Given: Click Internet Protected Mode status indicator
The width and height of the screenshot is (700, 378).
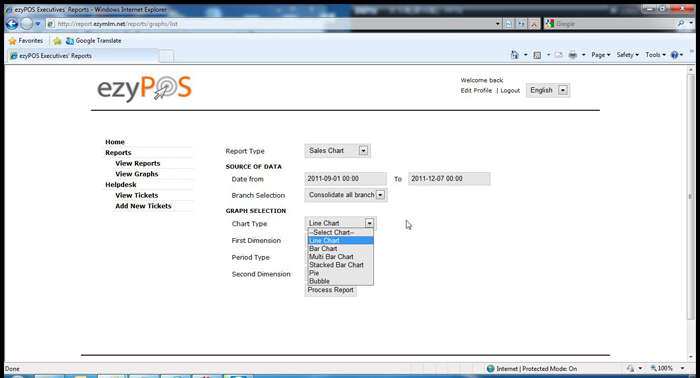Looking at the screenshot, I should pos(532,369).
